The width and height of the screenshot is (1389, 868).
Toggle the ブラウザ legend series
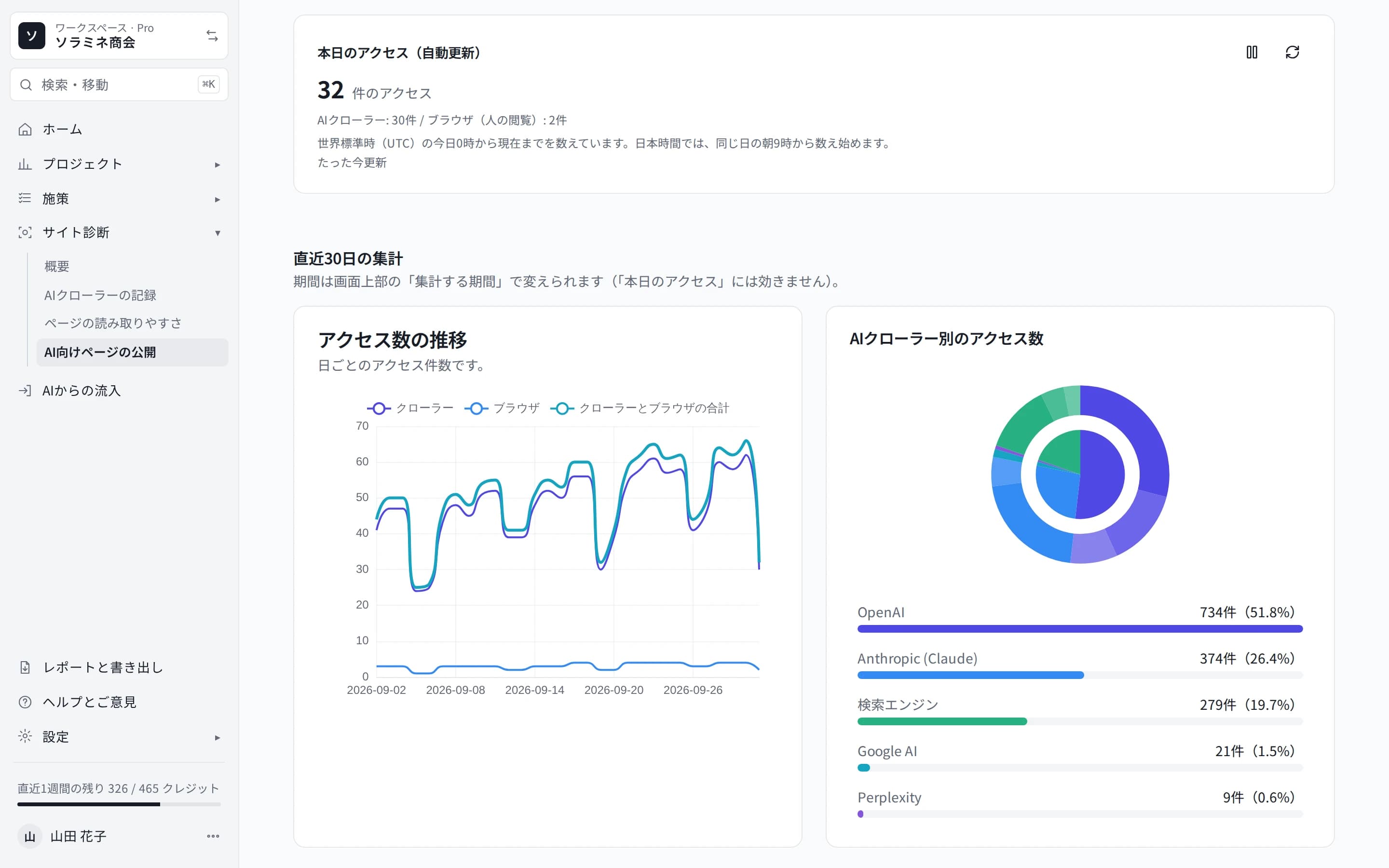502,408
